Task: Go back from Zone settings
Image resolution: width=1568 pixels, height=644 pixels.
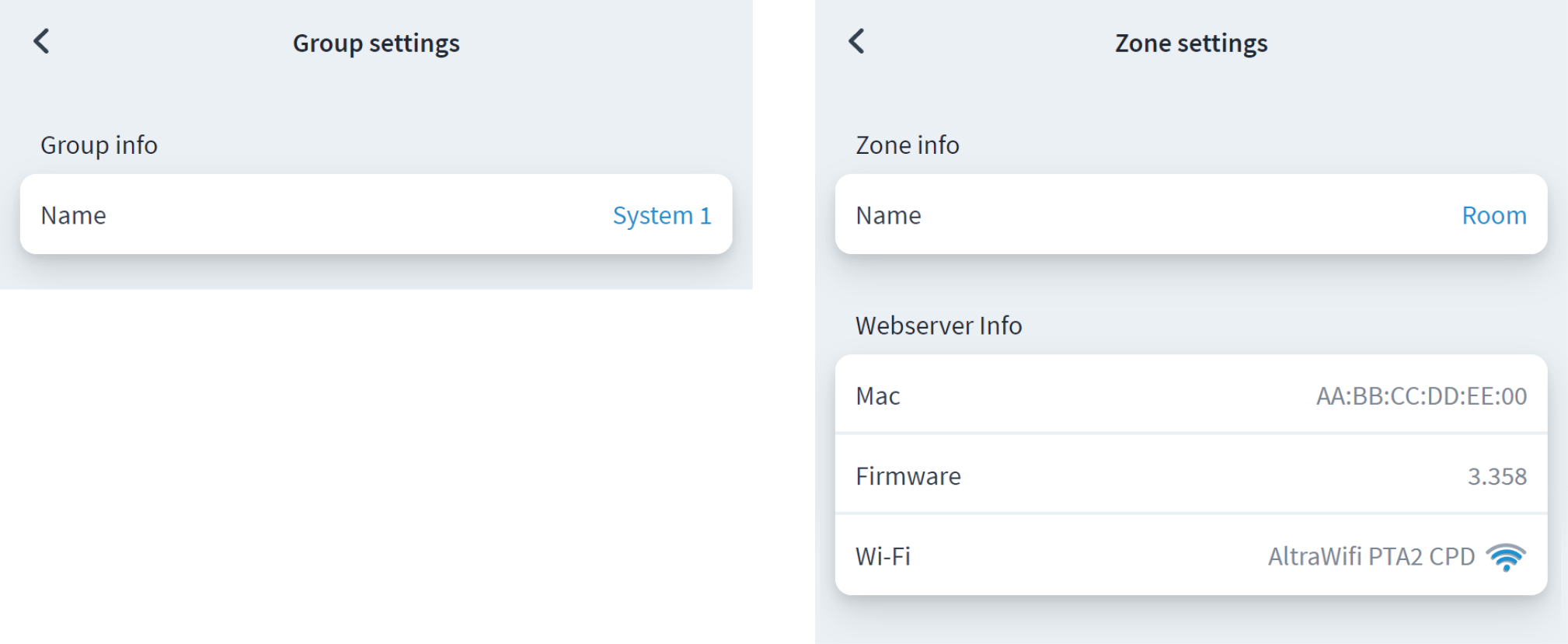Action: tap(856, 42)
